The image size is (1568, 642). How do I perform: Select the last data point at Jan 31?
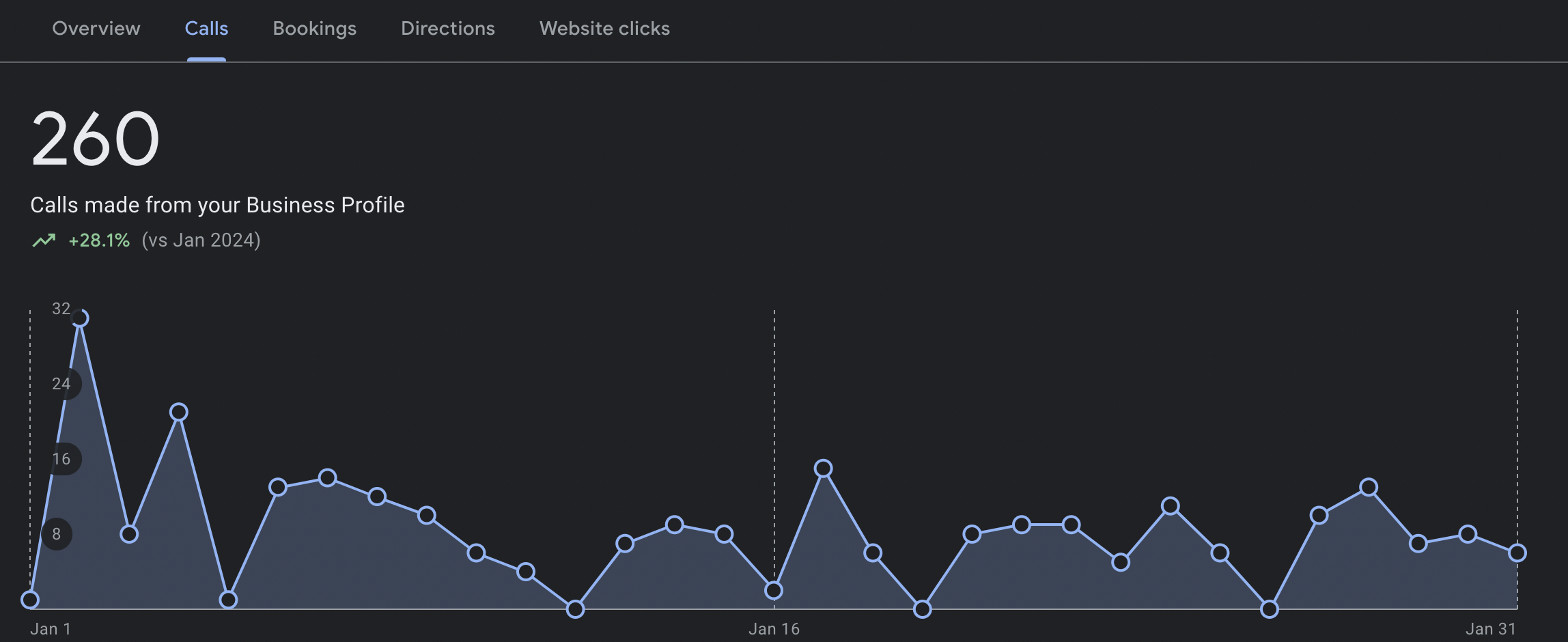(x=1517, y=553)
